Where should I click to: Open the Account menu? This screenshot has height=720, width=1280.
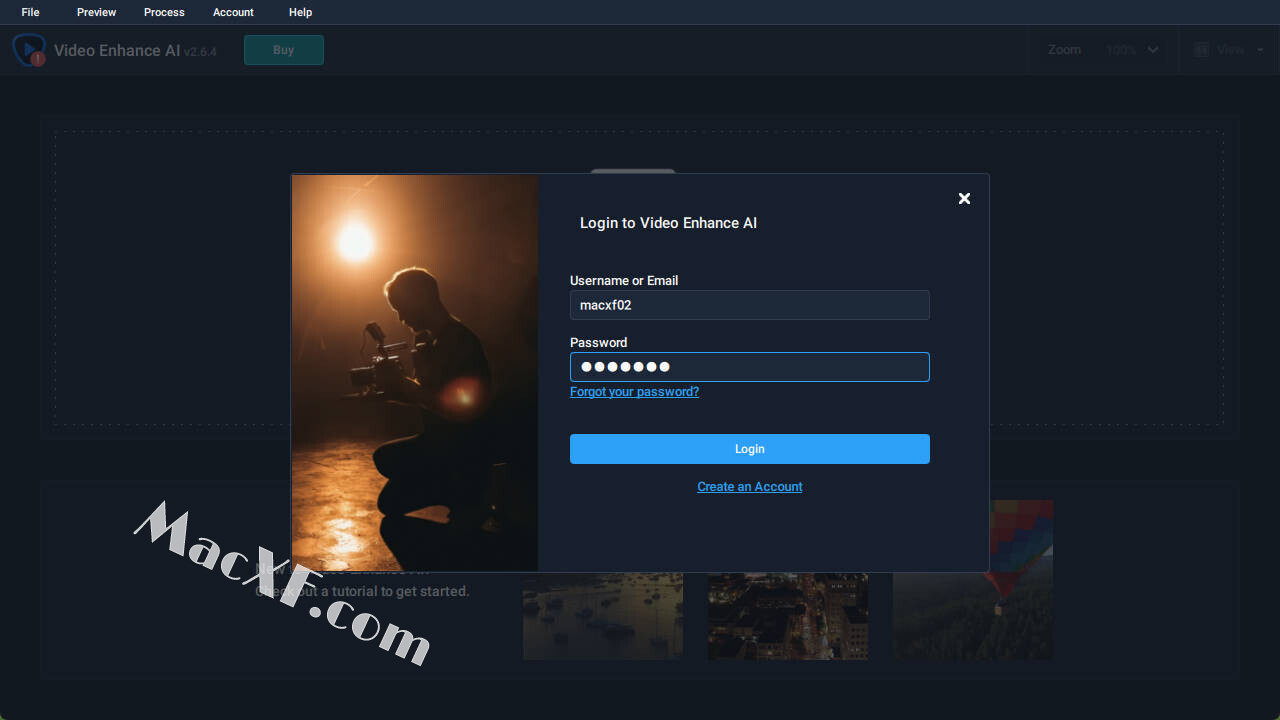click(233, 12)
